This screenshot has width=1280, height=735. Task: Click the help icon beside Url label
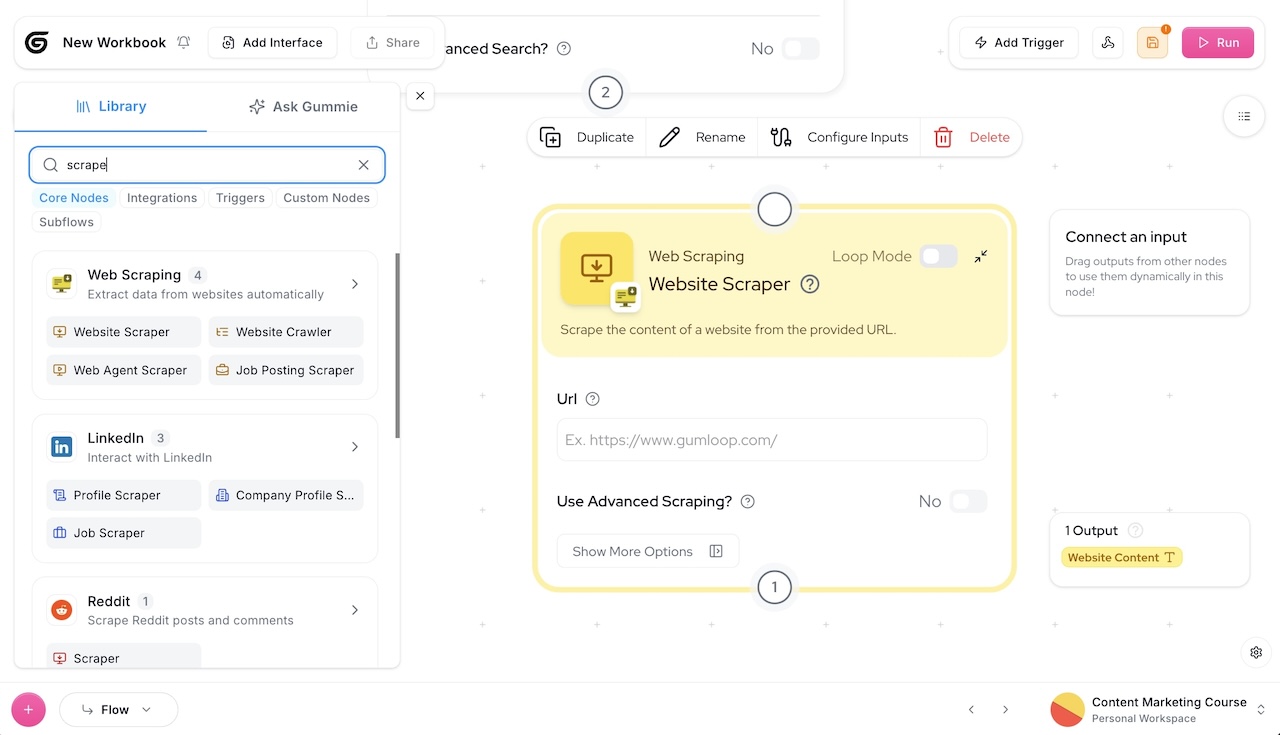click(592, 399)
